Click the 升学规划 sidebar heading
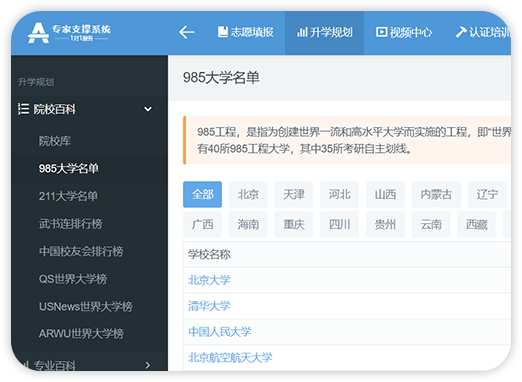 [36, 82]
